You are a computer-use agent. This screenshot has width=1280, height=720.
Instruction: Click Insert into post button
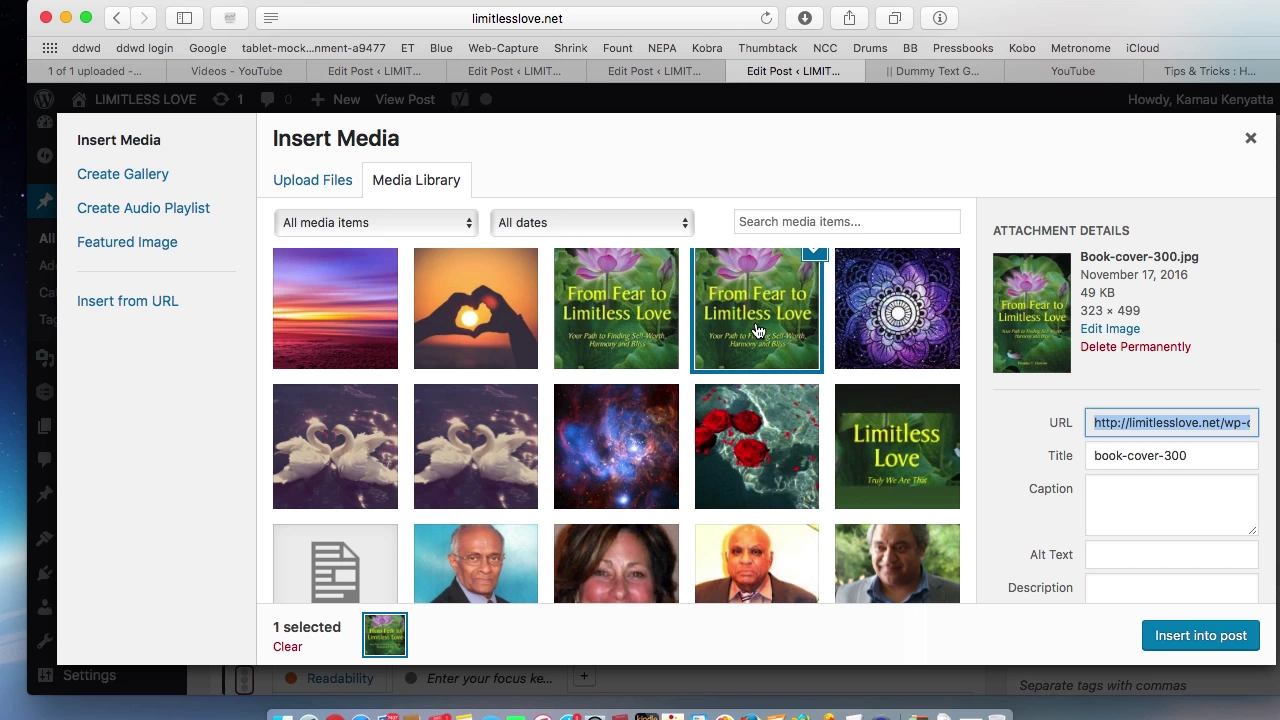coord(1200,636)
